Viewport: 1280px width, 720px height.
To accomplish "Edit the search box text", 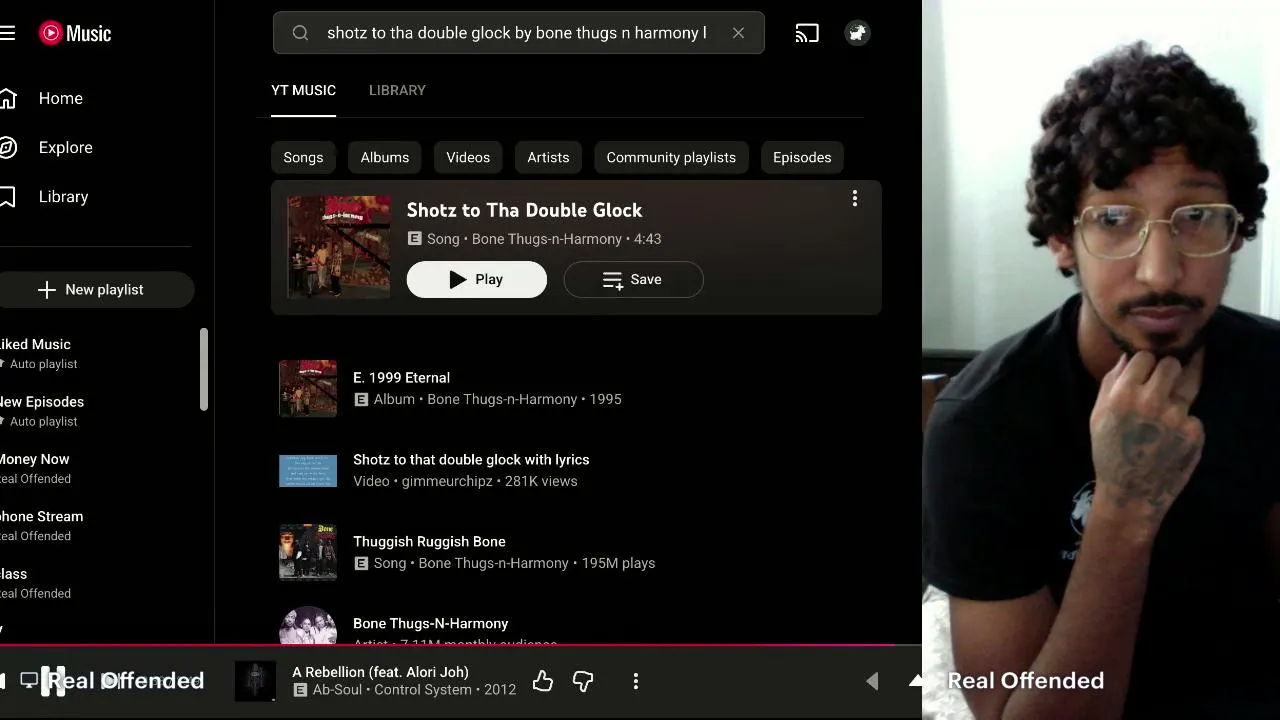I will point(516,33).
